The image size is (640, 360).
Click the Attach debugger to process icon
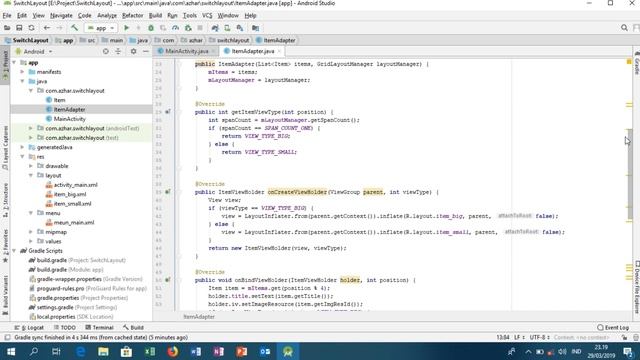(x=188, y=28)
